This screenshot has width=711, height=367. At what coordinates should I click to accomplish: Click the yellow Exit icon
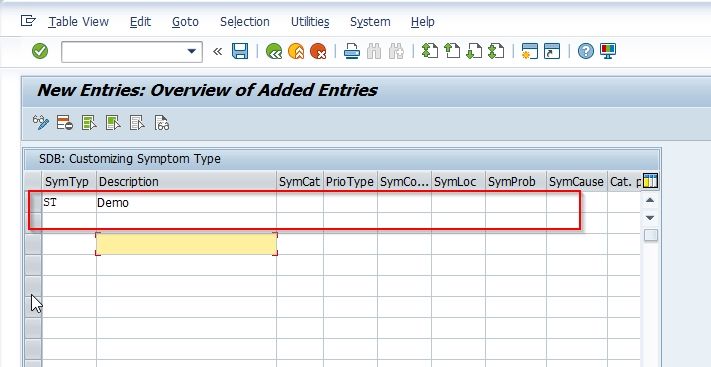coord(296,51)
